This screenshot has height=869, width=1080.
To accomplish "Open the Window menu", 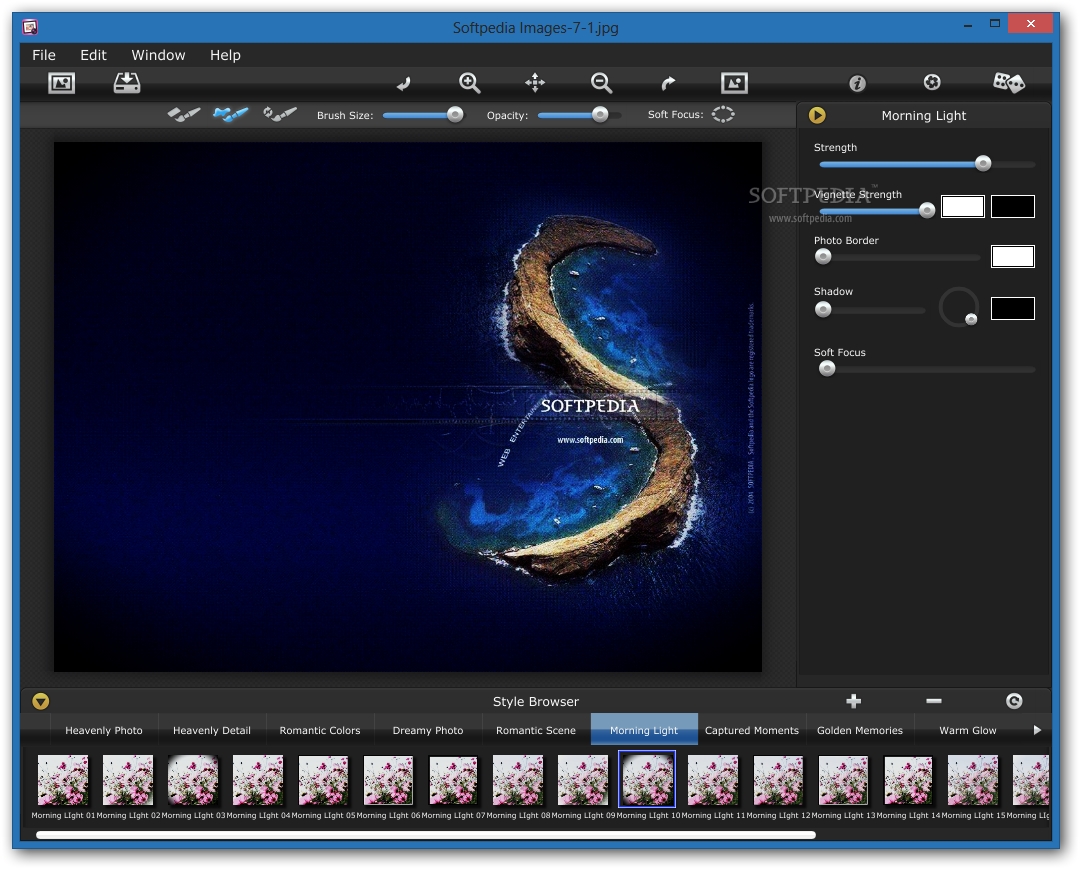I will coord(158,55).
